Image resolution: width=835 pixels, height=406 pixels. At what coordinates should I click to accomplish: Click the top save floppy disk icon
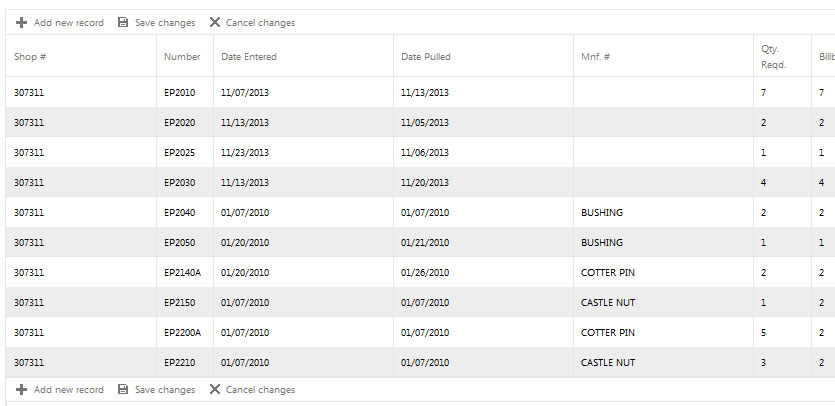coord(122,22)
